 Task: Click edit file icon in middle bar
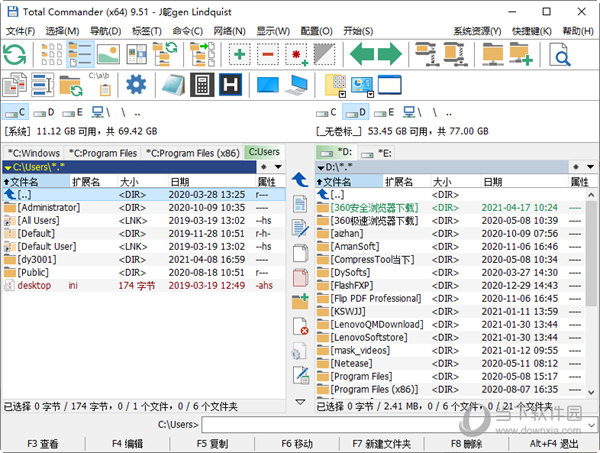(x=300, y=228)
